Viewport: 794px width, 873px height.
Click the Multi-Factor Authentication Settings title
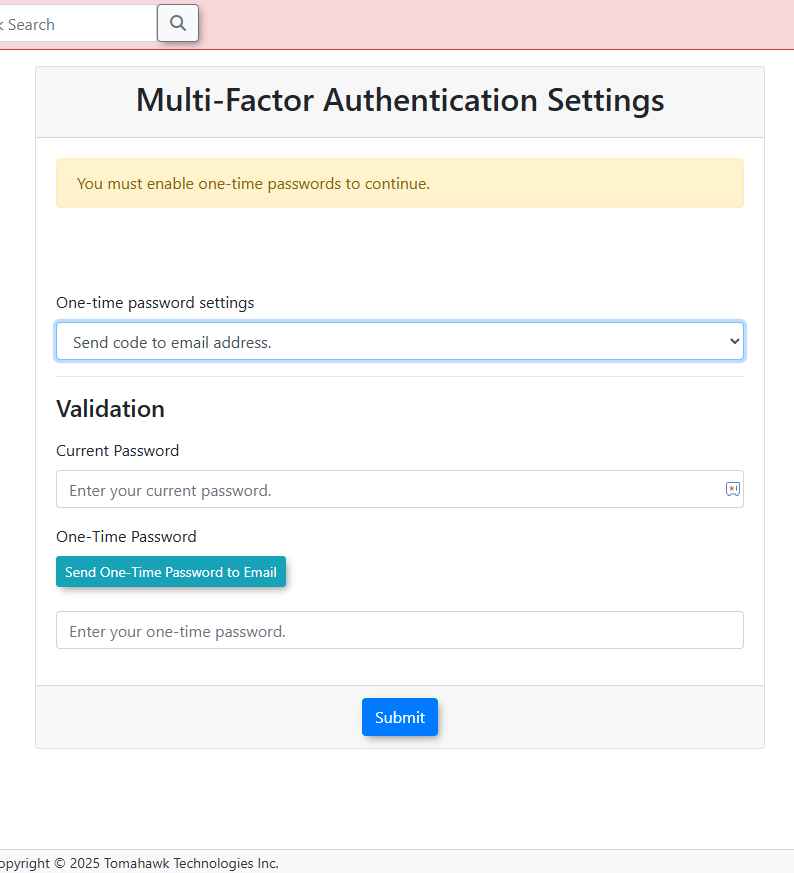[400, 101]
